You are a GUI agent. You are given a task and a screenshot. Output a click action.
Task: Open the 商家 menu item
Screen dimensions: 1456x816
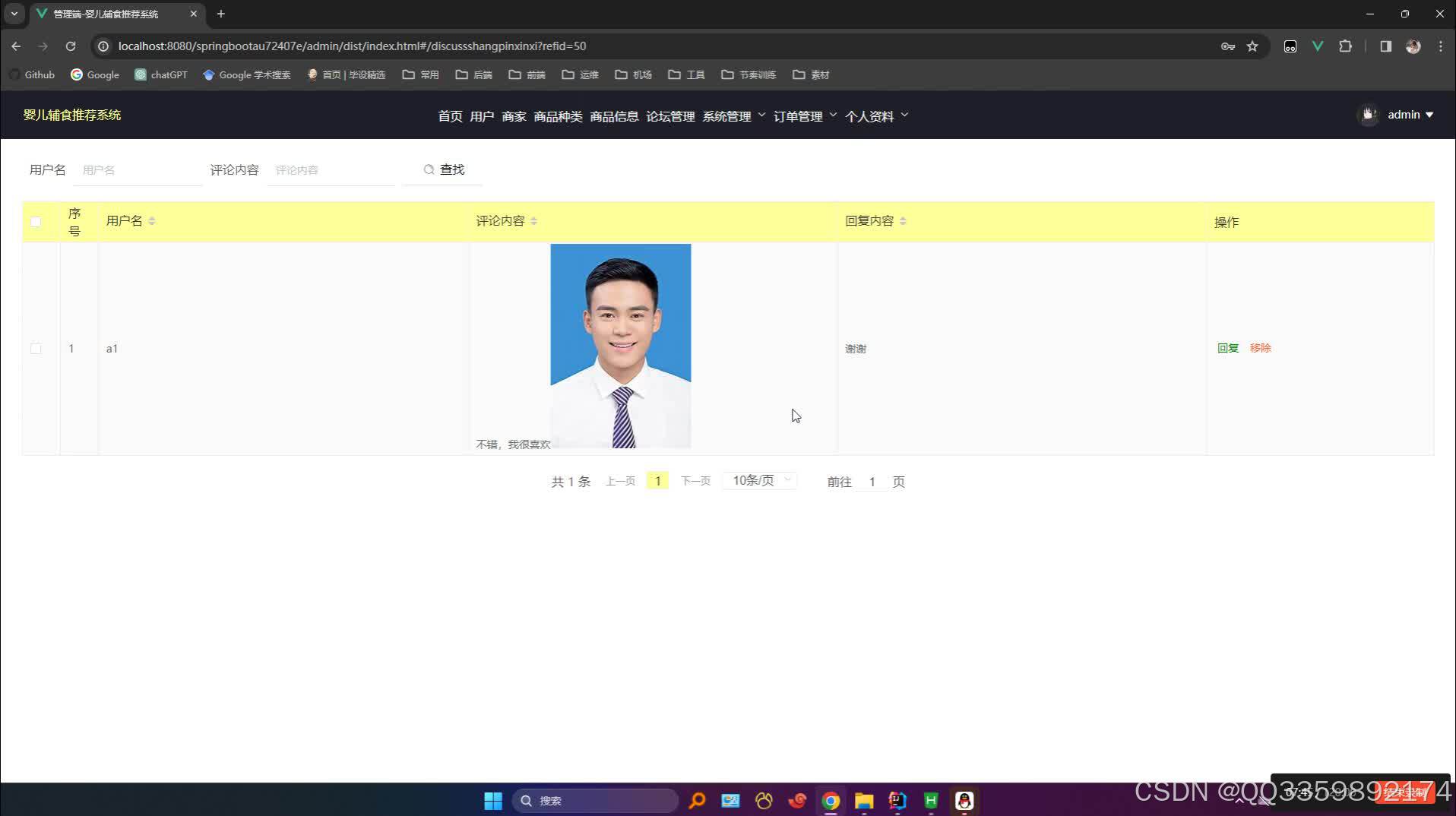coord(514,116)
